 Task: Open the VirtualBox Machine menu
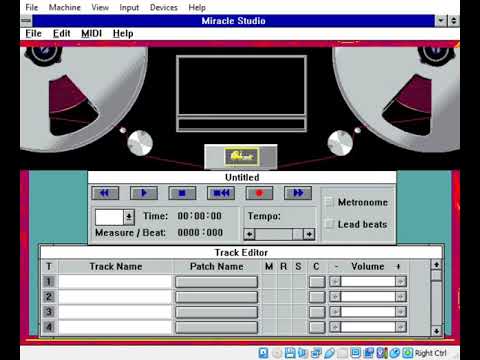(65, 7)
